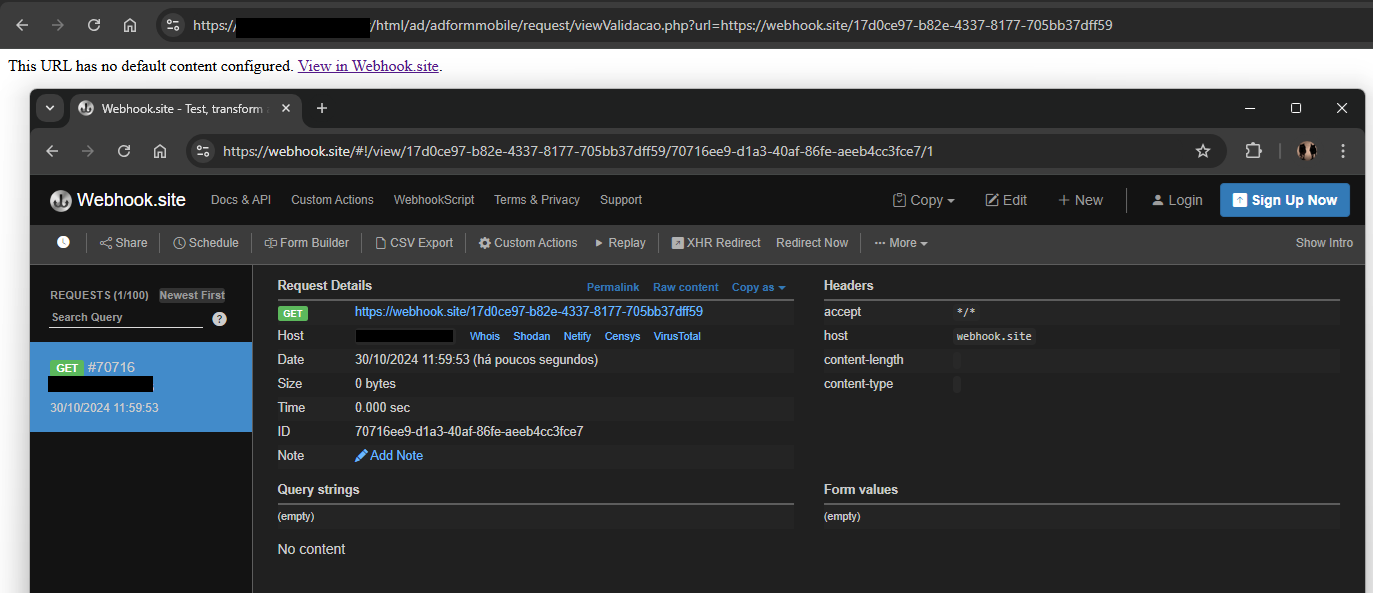Screen dimensions: 1373x593
Task: Open the Form Builder
Action: 307,243
